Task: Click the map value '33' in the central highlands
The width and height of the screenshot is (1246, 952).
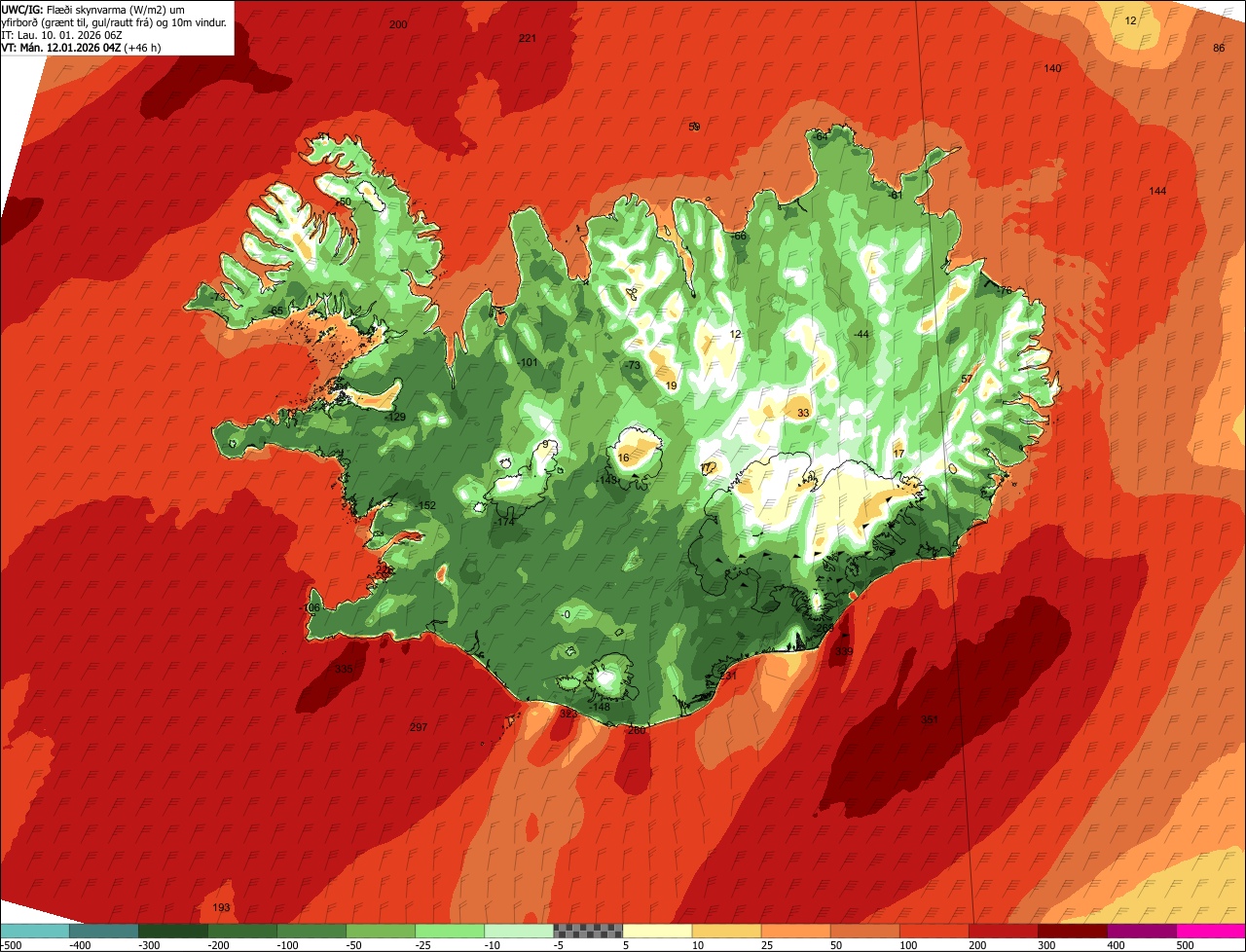Action: tap(803, 414)
